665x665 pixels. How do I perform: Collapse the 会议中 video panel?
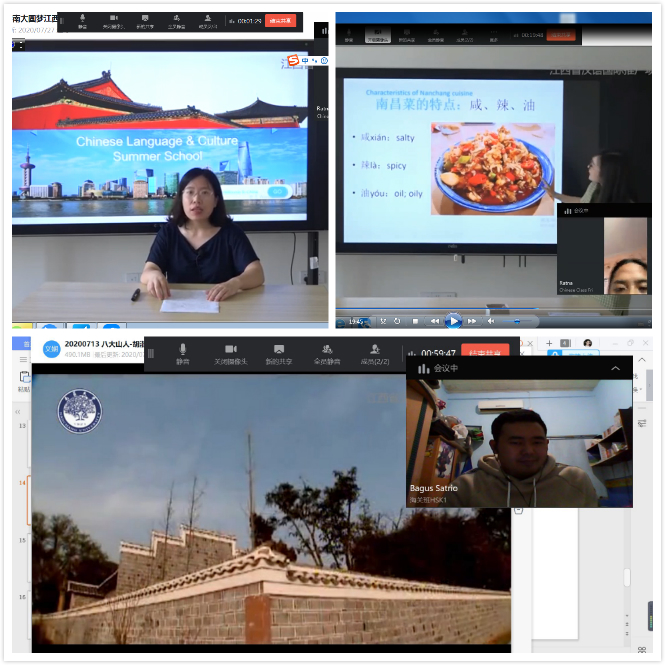click(x=615, y=368)
